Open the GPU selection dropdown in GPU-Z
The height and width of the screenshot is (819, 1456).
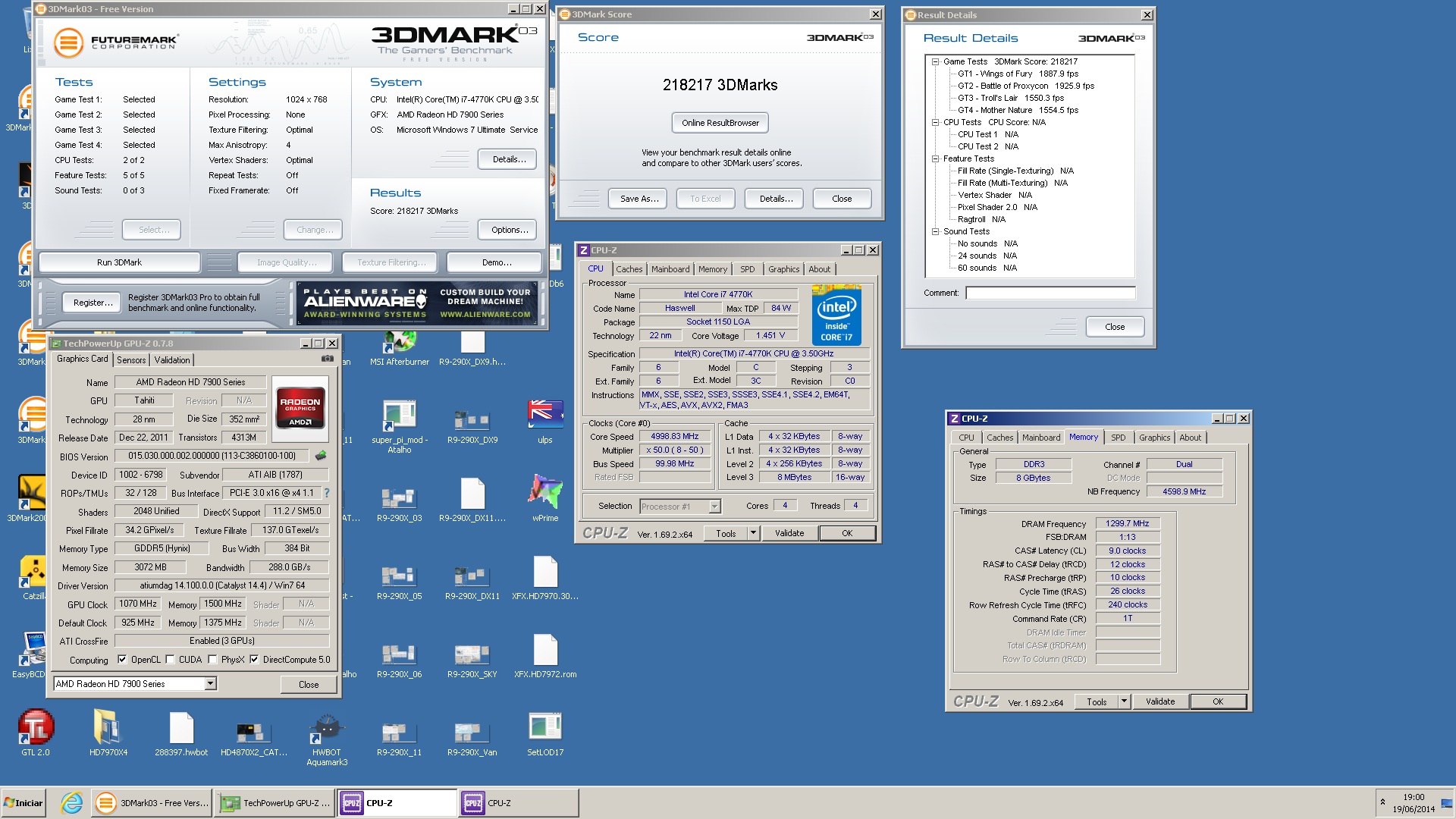tap(211, 684)
